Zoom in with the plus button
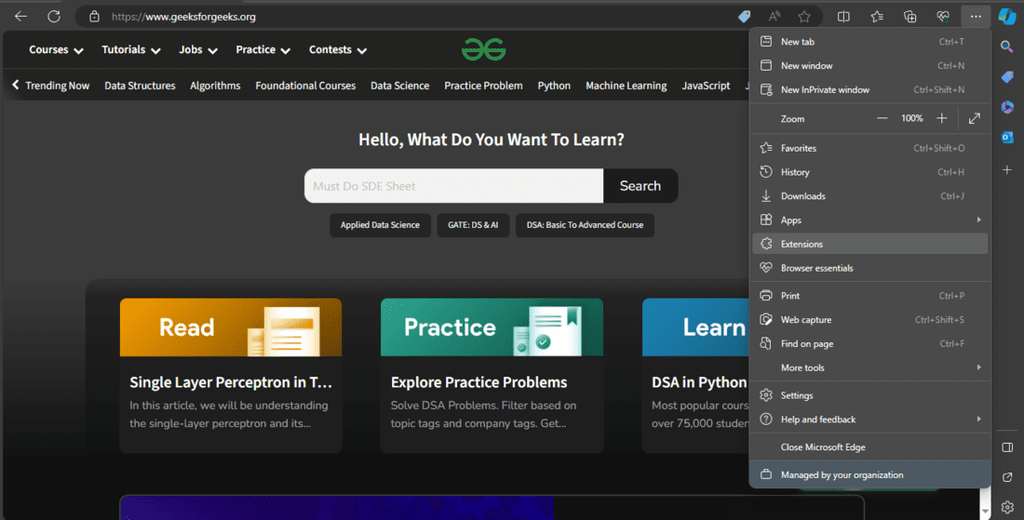This screenshot has height=520, width=1024. pos(942,118)
